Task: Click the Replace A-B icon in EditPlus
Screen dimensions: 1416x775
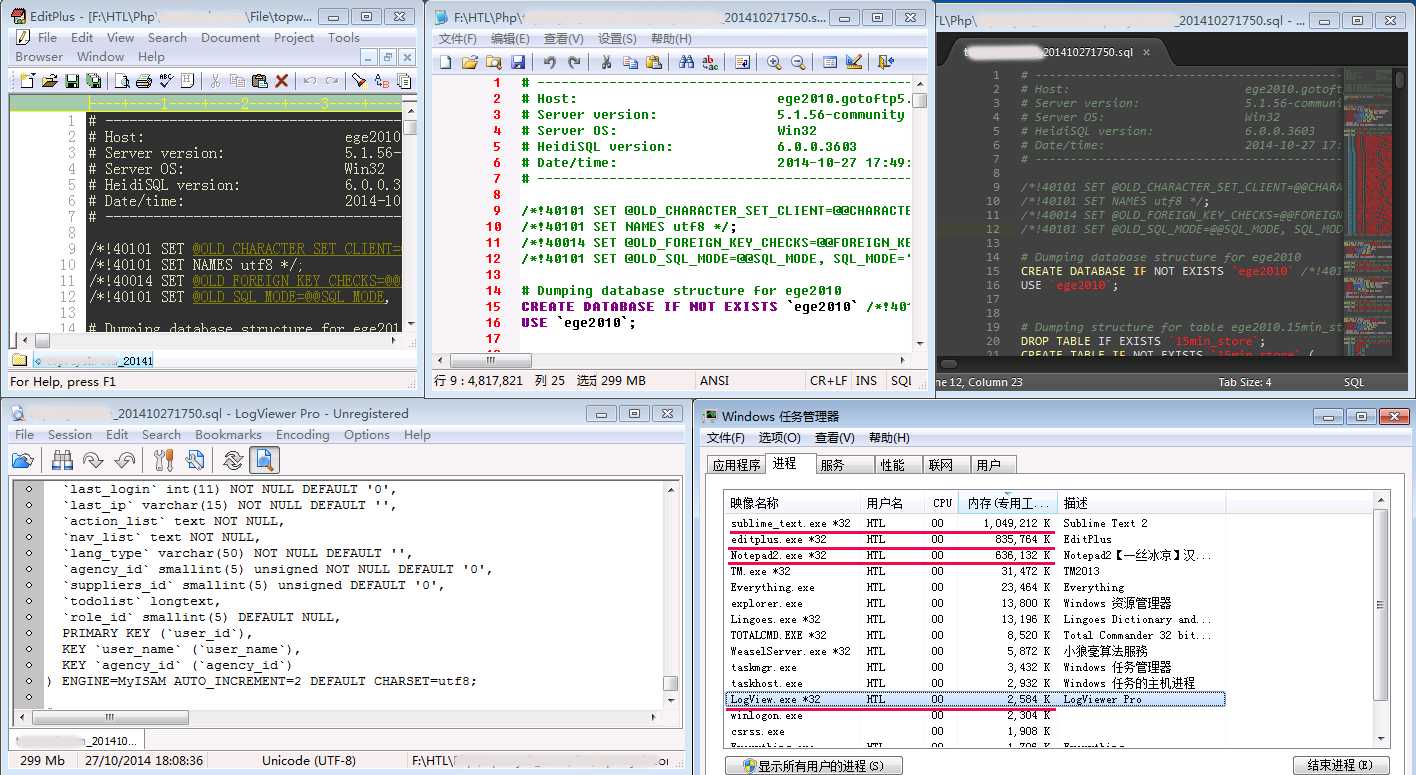Action: click(x=381, y=81)
